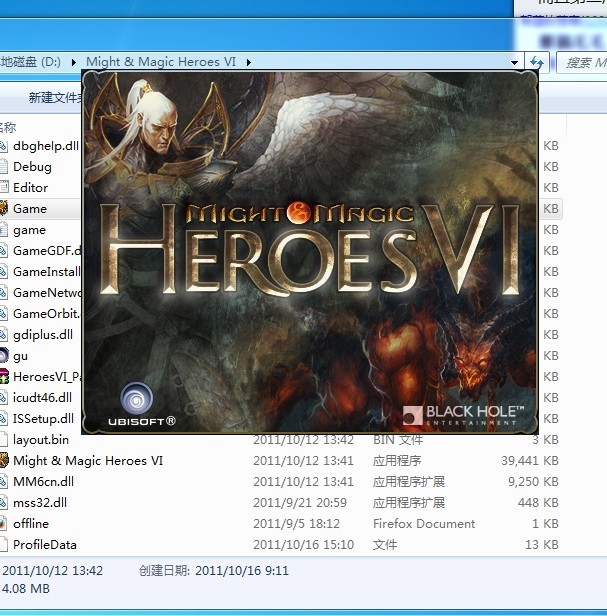The height and width of the screenshot is (616, 607).
Task: Select the HeroesVI_Pa file icon
Action: [x=4, y=377]
